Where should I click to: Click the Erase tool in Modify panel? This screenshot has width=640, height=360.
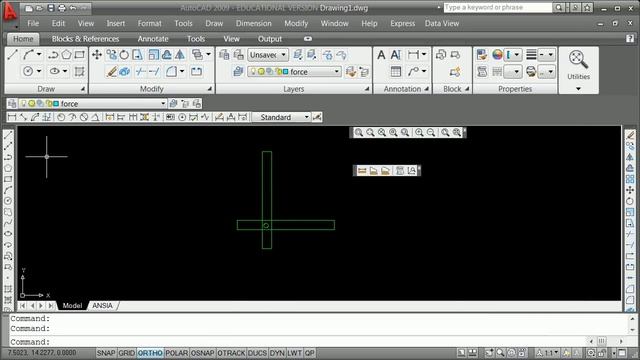pos(111,72)
